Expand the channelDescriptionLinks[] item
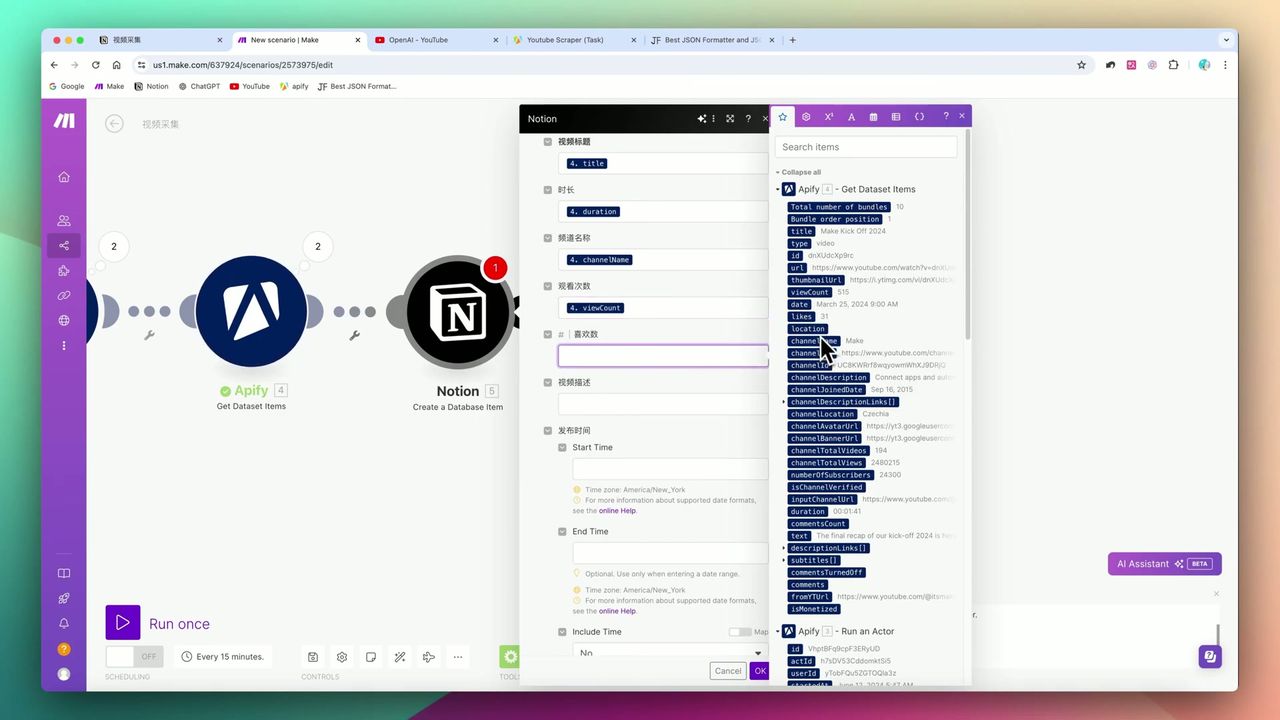Viewport: 1280px width, 720px height. click(x=783, y=401)
